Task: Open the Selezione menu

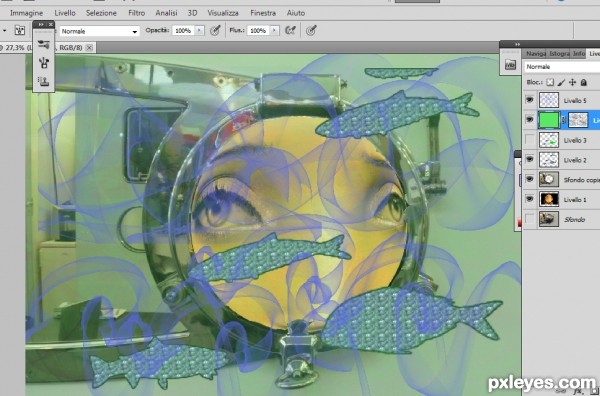Action: point(101,13)
